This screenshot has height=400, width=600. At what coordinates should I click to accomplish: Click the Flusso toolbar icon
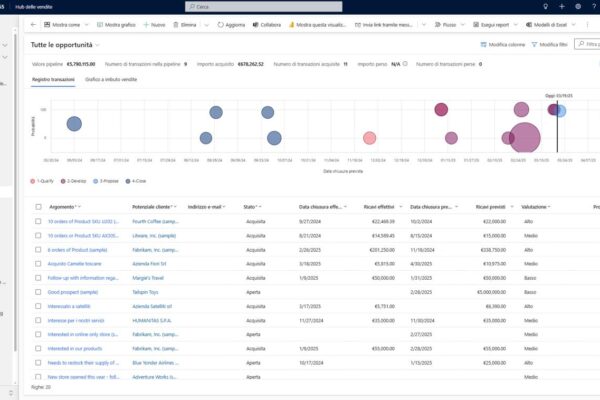click(438, 24)
